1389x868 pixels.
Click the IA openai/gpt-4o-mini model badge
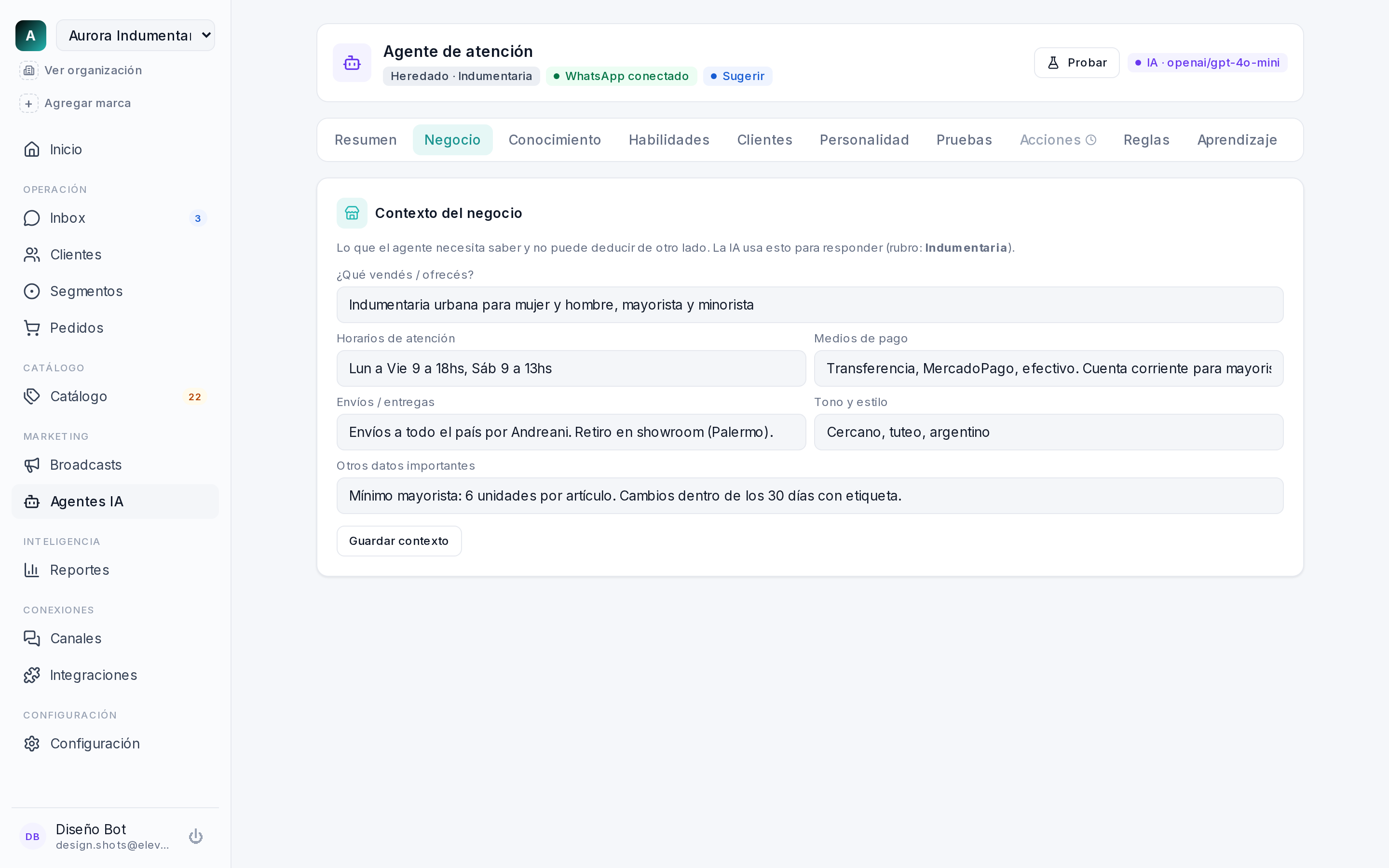1207,63
